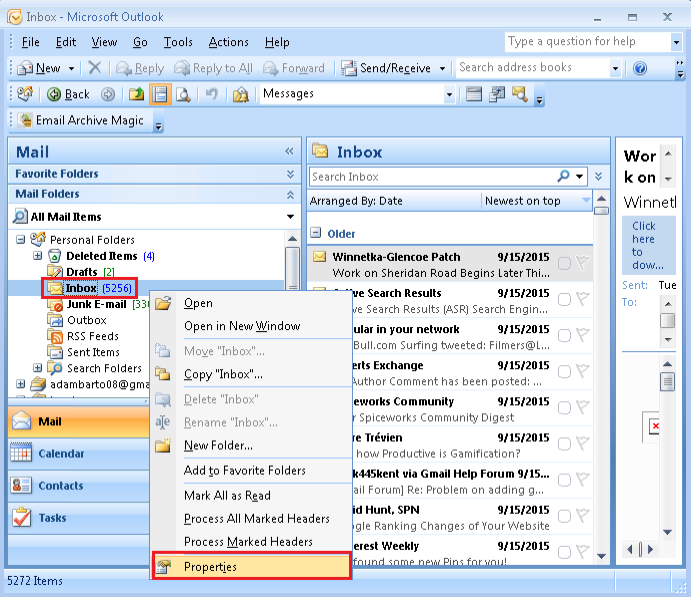Click the Forward toolbar button
Viewport: 691px width, 597px height.
coord(293,68)
